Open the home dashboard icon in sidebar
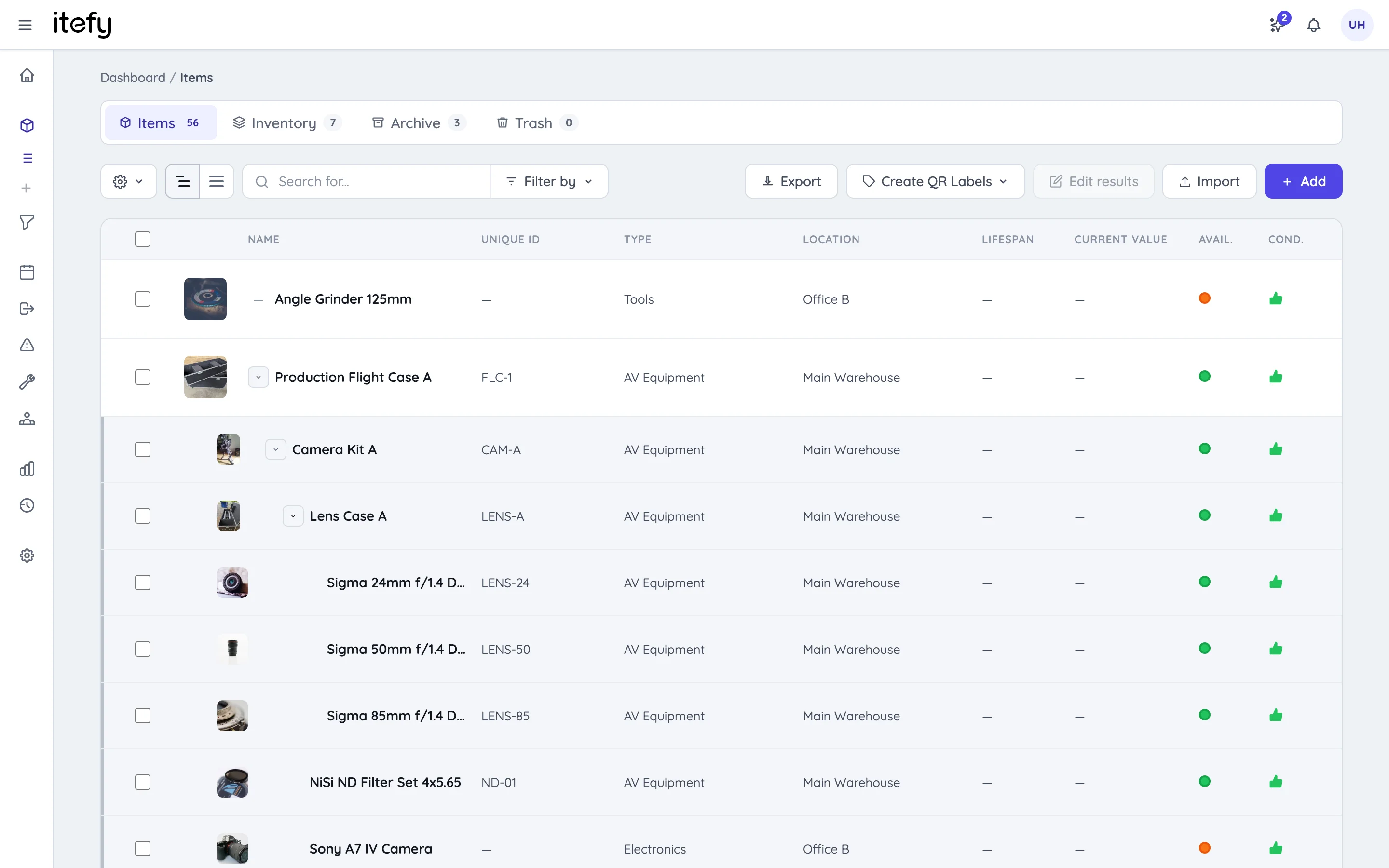 coord(27,76)
